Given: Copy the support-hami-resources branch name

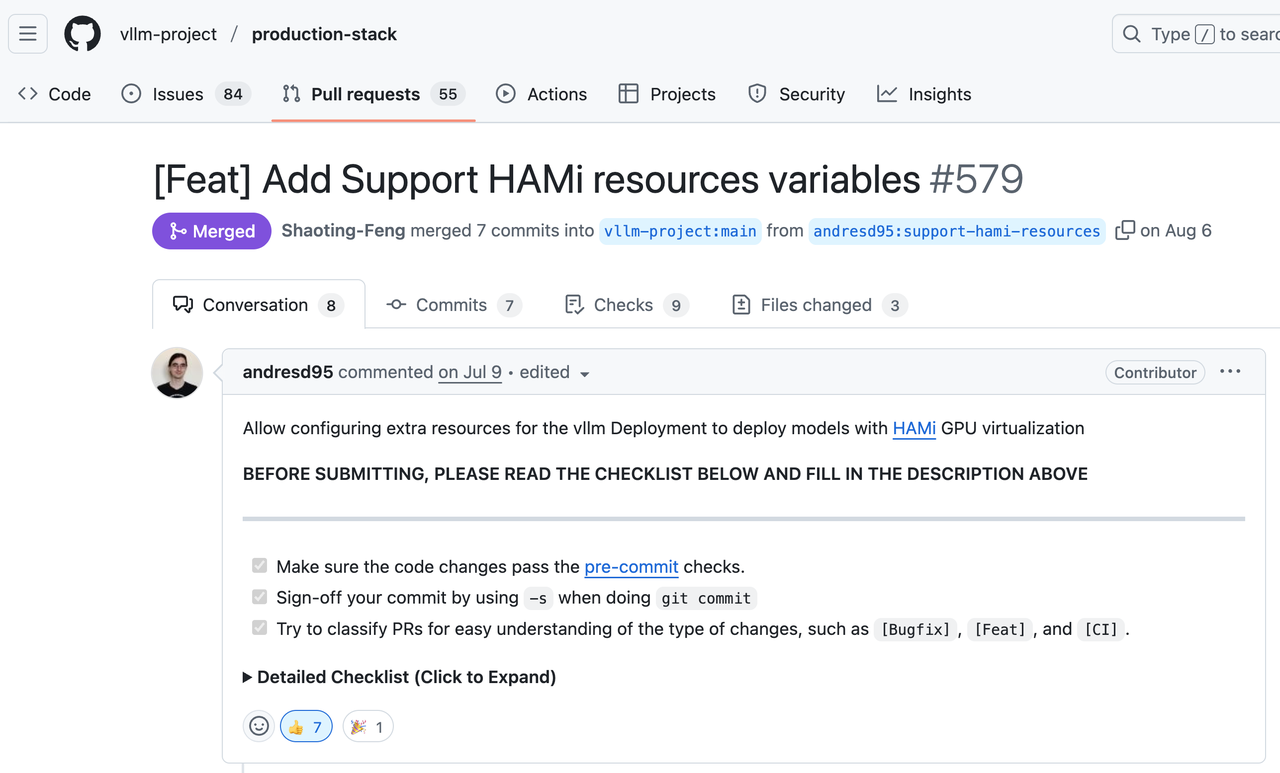Looking at the screenshot, I should (x=1124, y=230).
